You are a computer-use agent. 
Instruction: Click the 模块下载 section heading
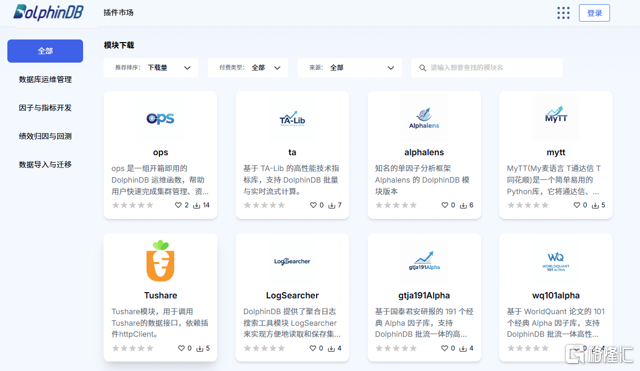click(x=119, y=45)
